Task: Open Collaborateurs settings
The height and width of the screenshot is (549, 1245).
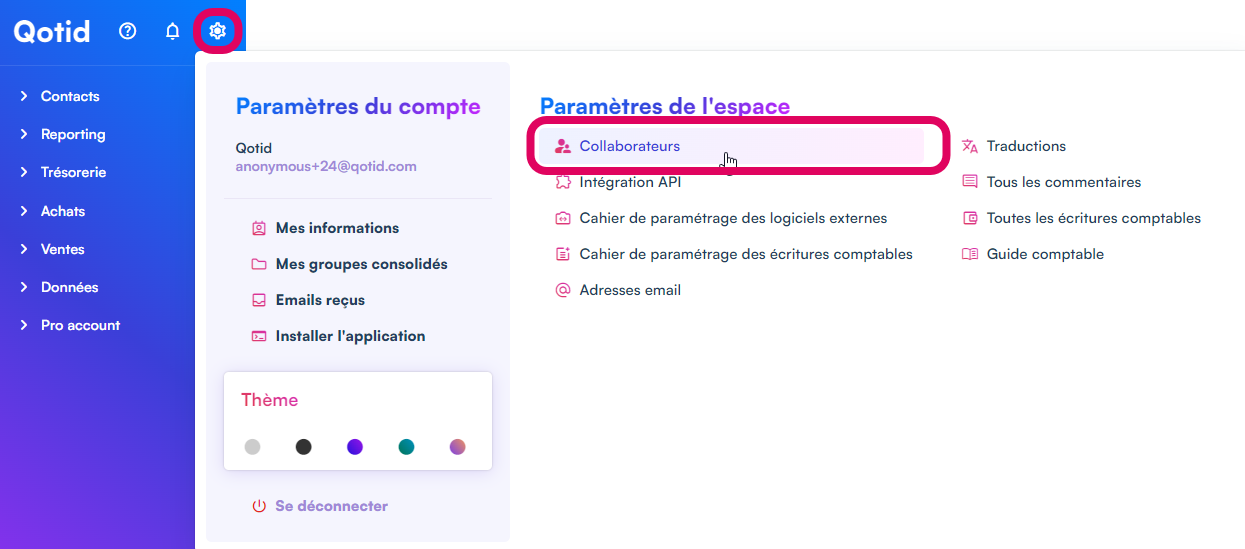Action: pos(630,146)
